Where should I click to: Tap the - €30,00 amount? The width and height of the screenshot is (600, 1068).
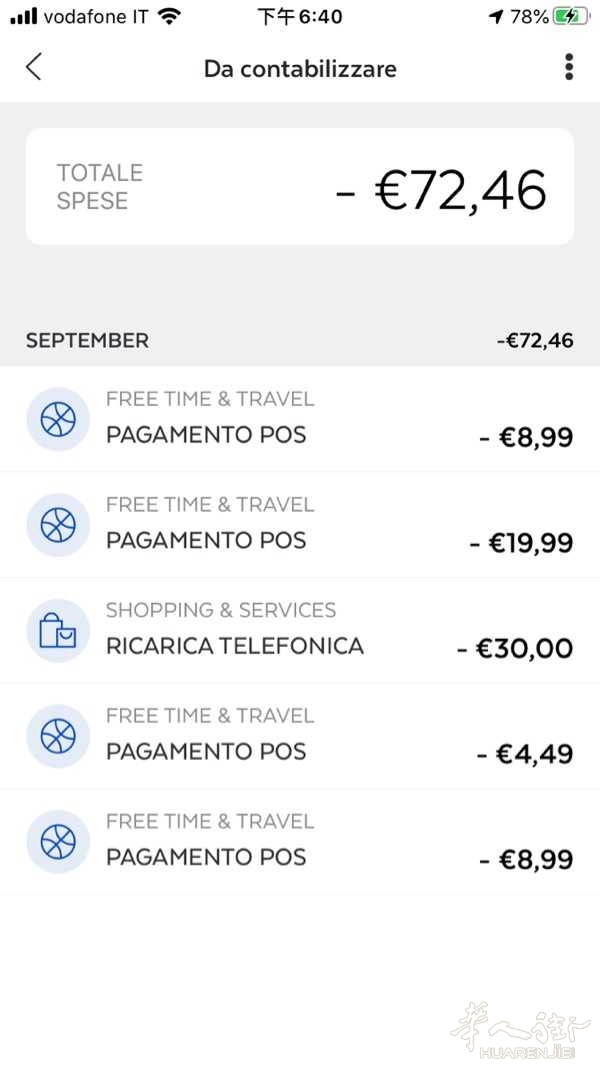coord(515,649)
